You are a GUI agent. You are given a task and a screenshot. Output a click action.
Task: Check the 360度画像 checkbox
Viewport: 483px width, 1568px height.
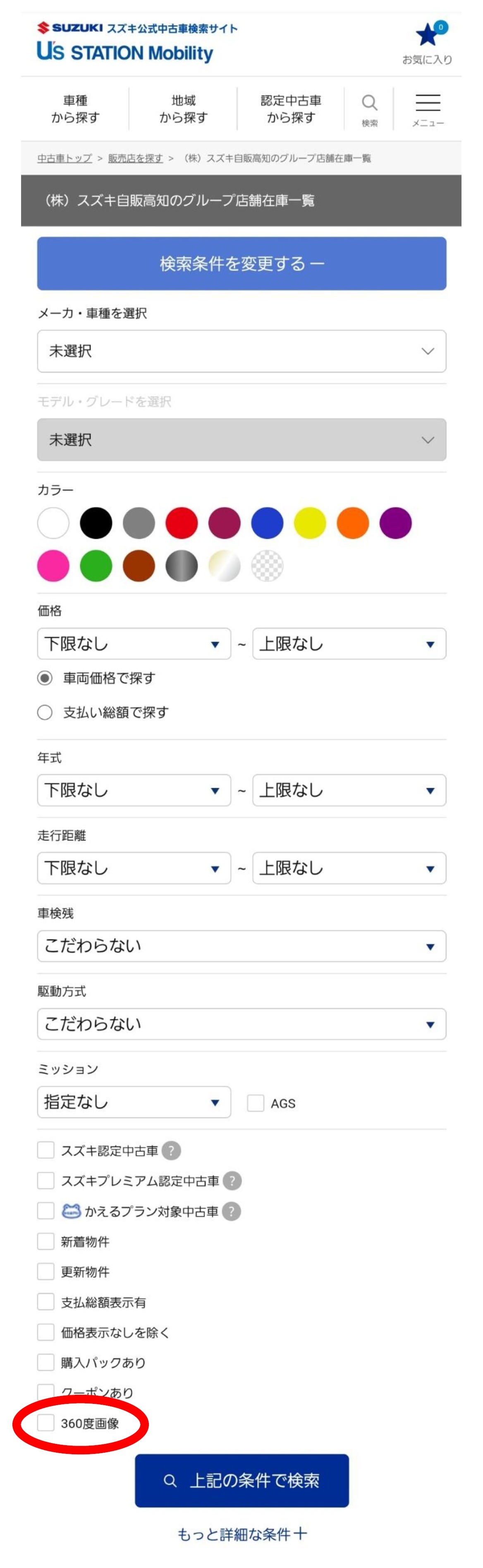45,1422
